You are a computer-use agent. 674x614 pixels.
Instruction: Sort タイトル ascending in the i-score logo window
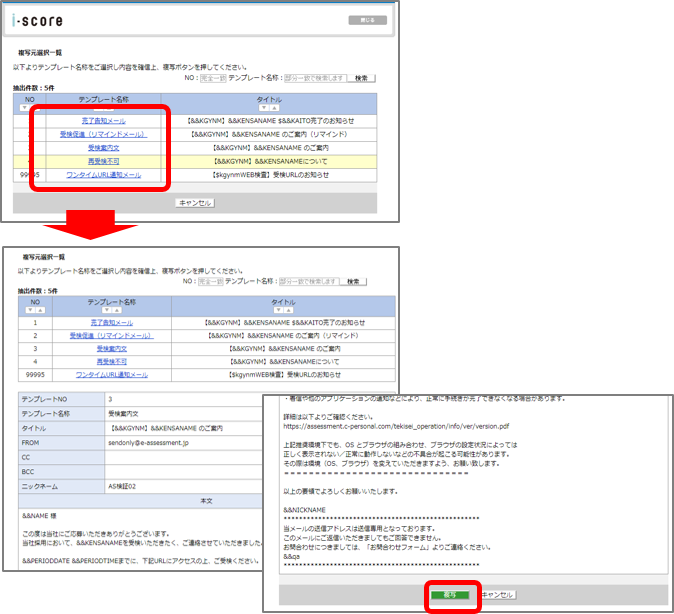tap(274, 108)
